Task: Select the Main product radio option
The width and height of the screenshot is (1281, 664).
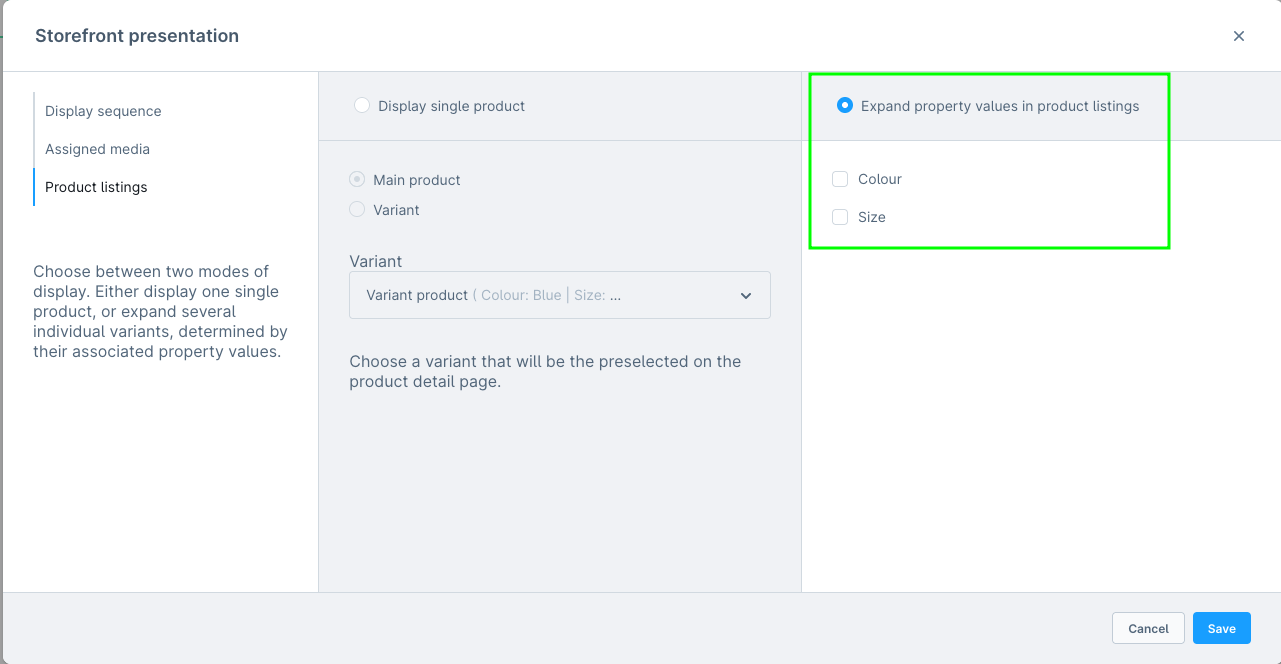Action: (x=357, y=180)
